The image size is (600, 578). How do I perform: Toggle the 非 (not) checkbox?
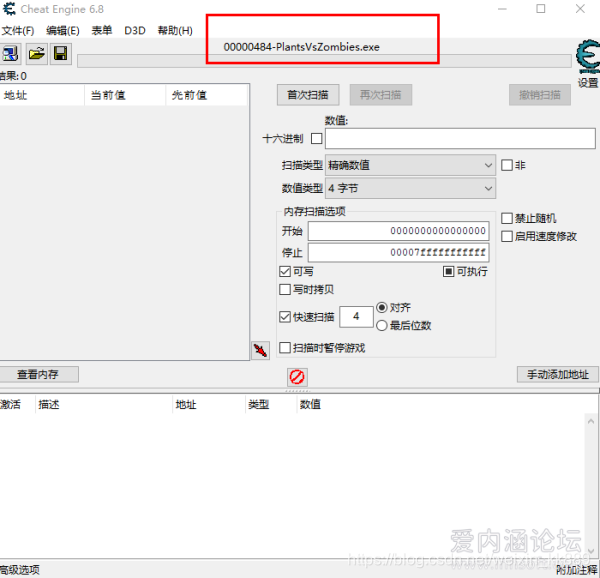[507, 165]
